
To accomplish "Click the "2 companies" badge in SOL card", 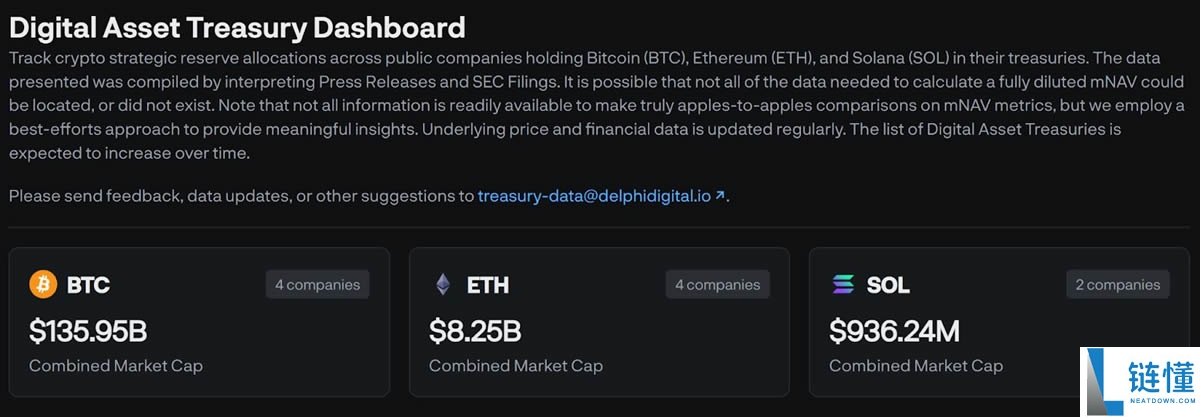I will click(x=1117, y=285).
